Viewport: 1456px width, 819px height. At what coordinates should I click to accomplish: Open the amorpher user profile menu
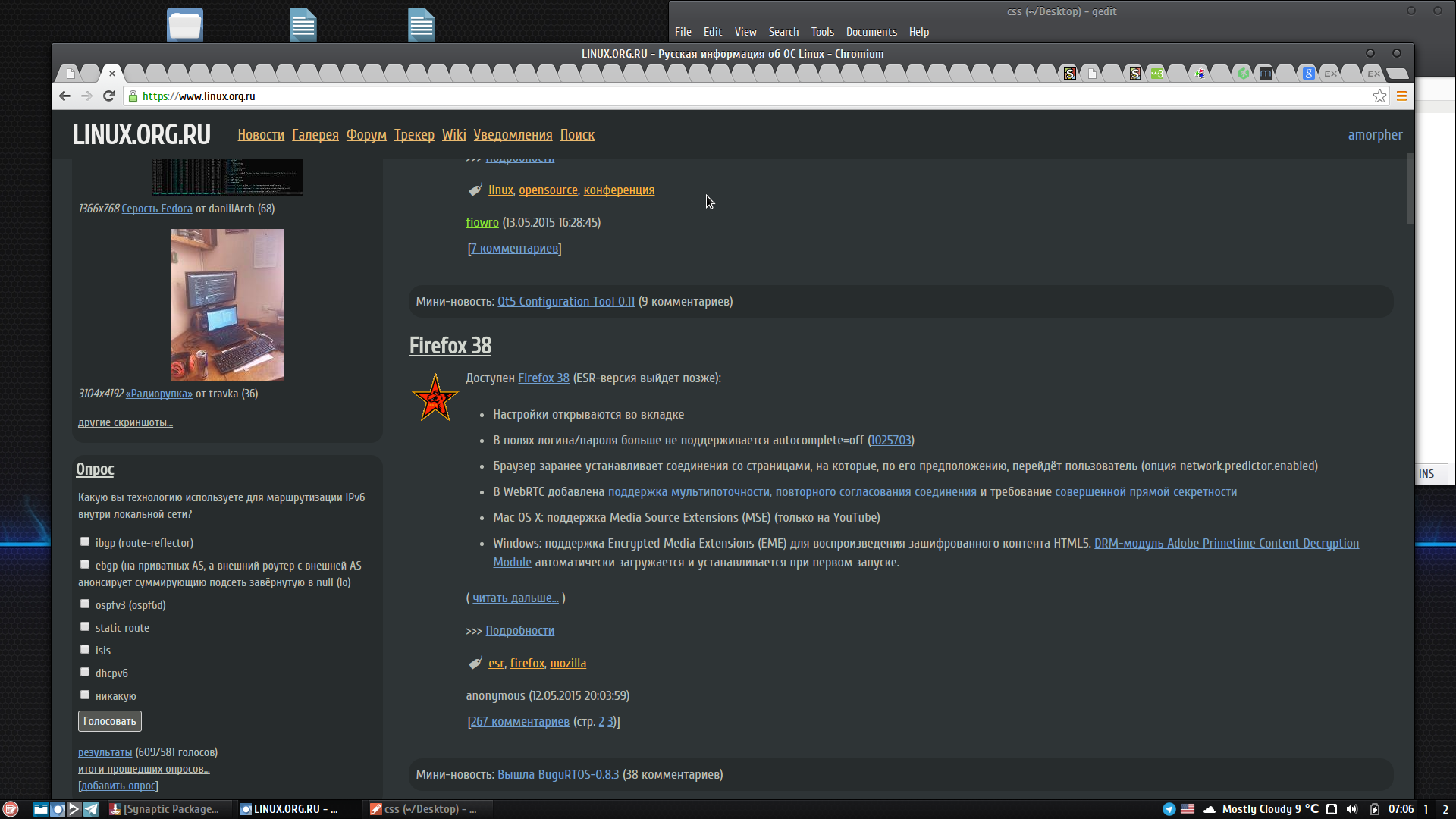pyautogui.click(x=1374, y=135)
